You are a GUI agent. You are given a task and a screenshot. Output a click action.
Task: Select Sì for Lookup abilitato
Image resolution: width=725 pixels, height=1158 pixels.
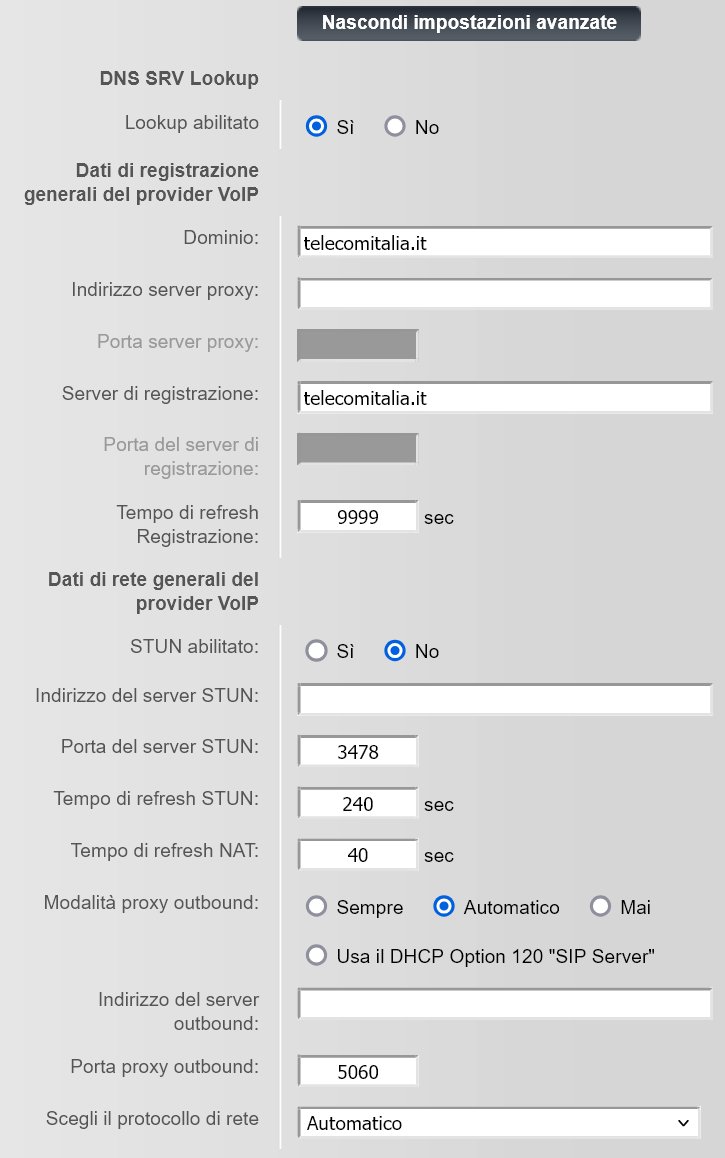317,127
